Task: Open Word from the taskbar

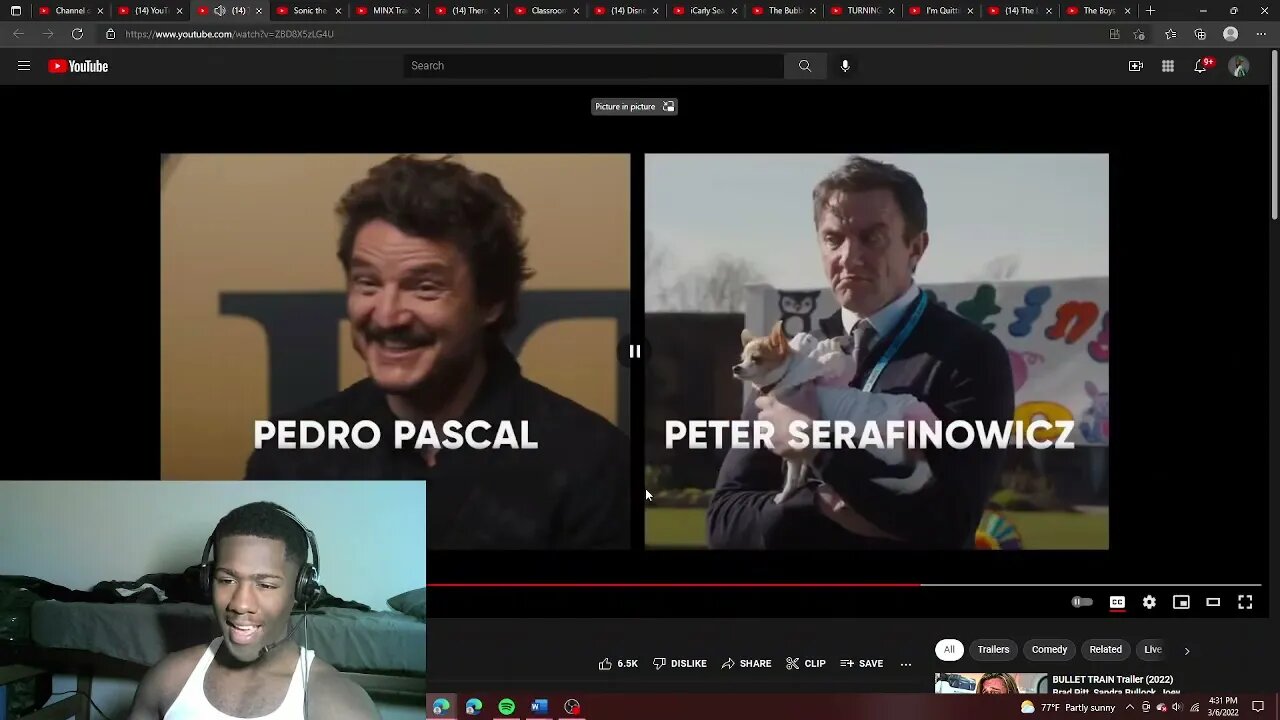Action: pos(540,707)
